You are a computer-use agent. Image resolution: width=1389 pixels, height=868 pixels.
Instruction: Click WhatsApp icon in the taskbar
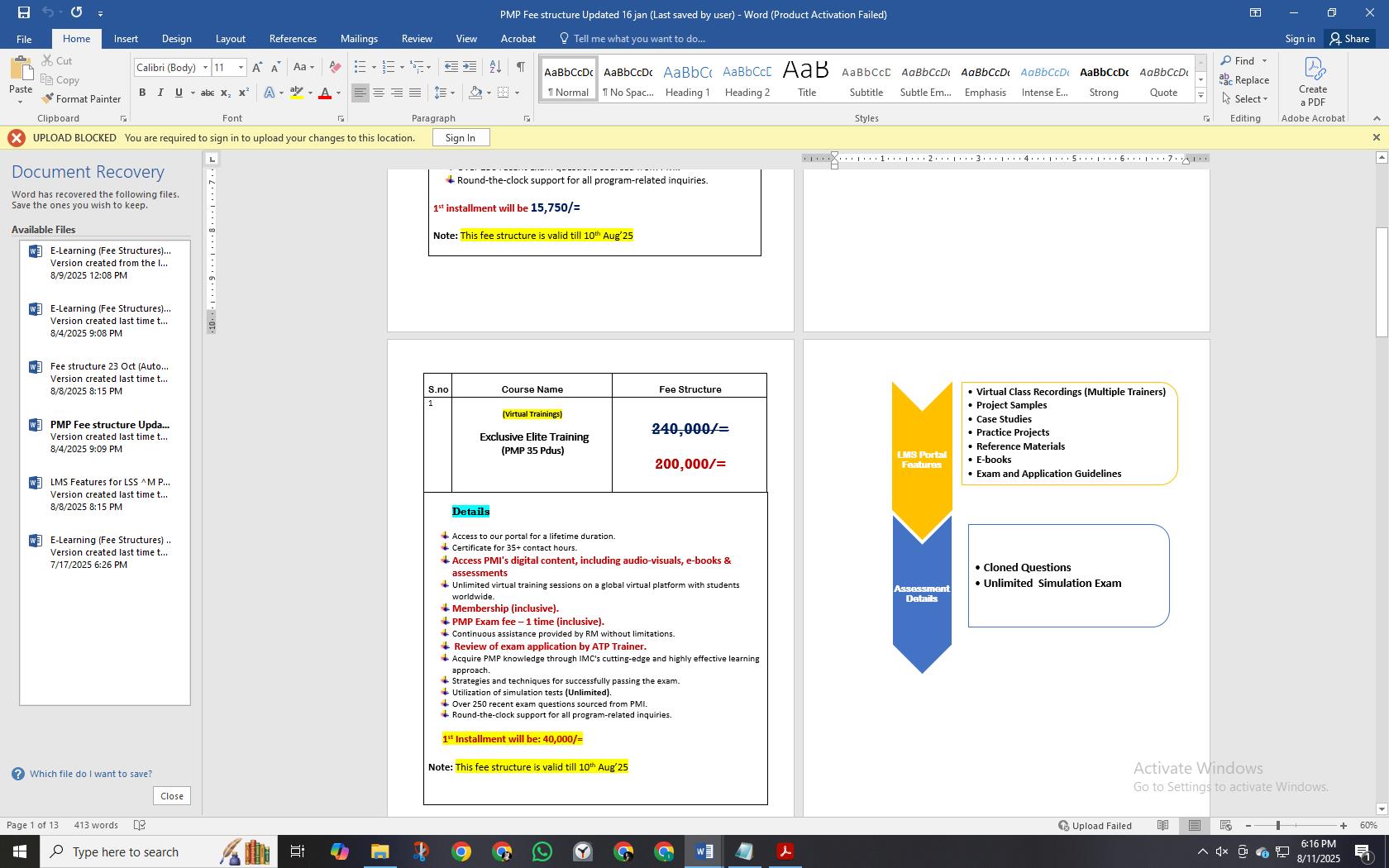point(542,851)
